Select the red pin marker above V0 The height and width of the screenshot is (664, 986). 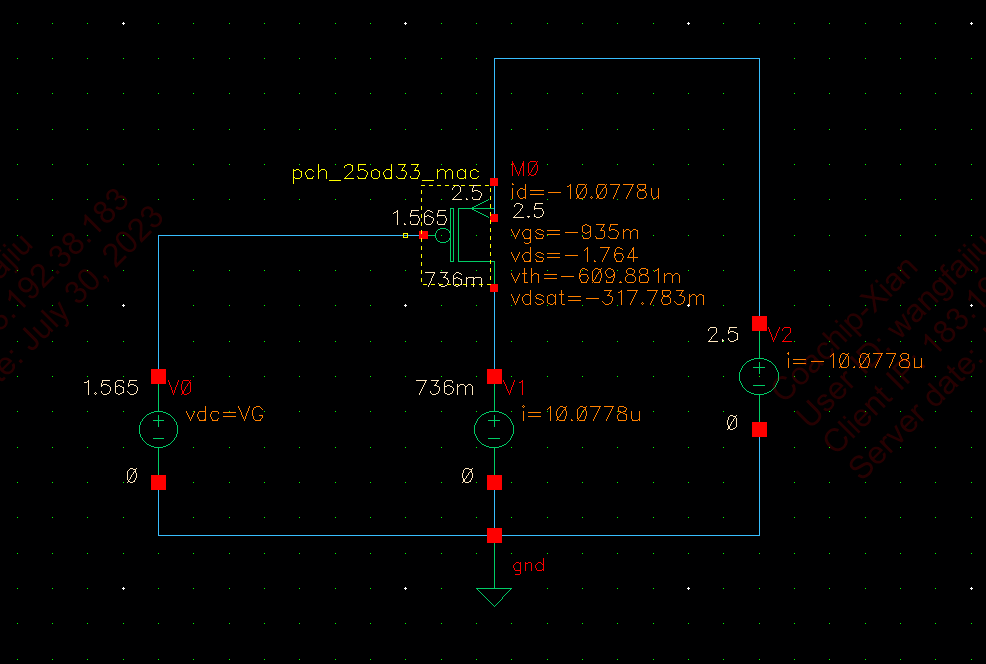pyautogui.click(x=158, y=377)
